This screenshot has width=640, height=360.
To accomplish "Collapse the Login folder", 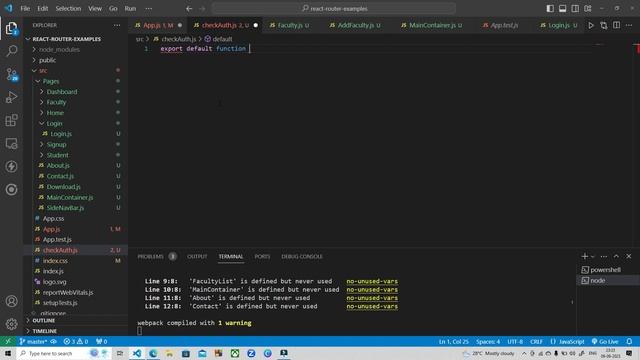I will click(x=54, y=123).
